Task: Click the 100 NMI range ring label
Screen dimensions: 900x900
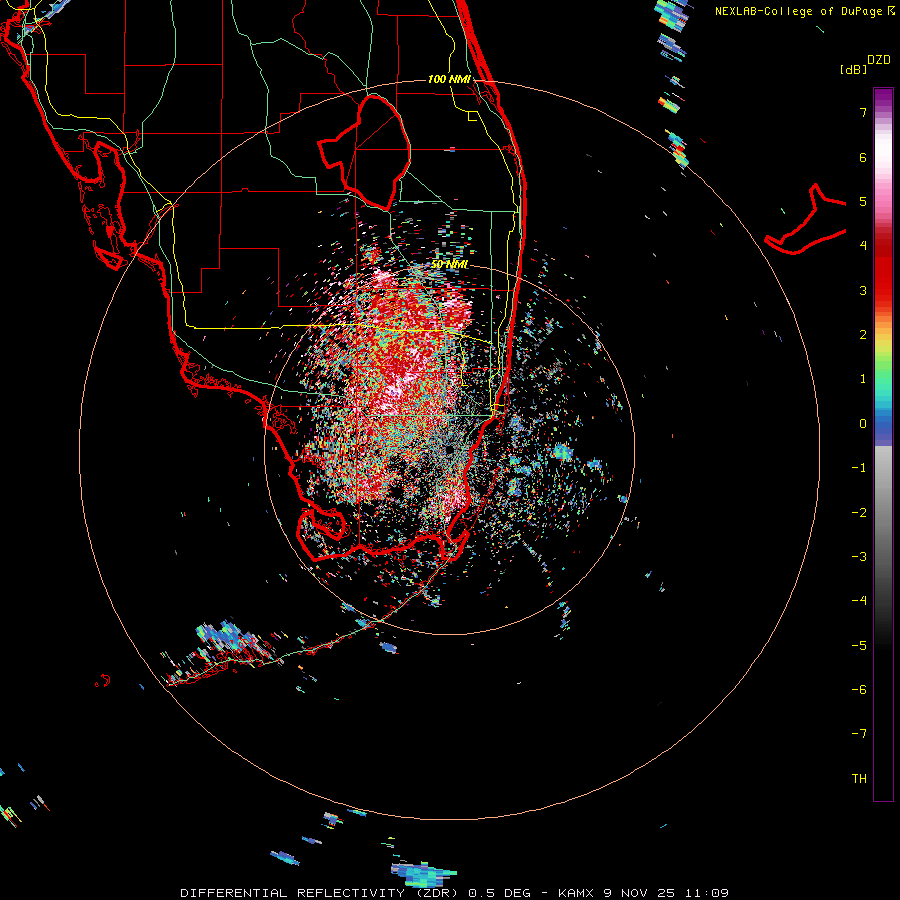Action: (449, 79)
